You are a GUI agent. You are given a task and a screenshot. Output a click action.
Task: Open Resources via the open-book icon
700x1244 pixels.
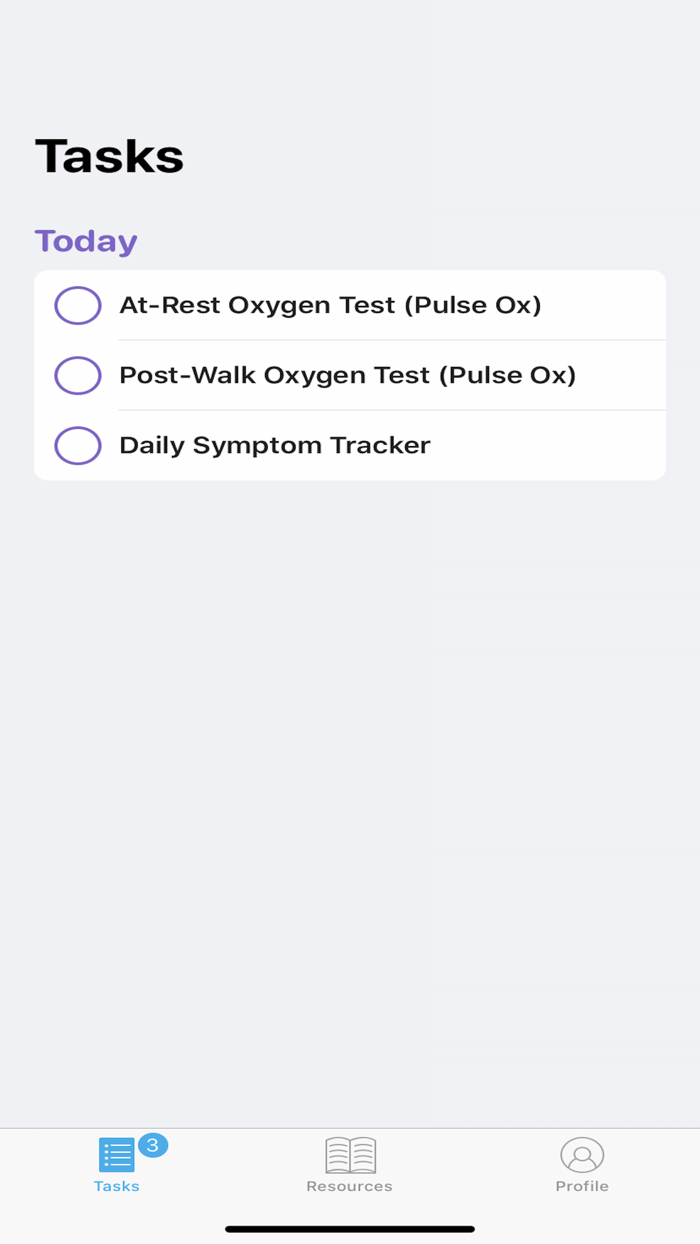pyautogui.click(x=350, y=1155)
